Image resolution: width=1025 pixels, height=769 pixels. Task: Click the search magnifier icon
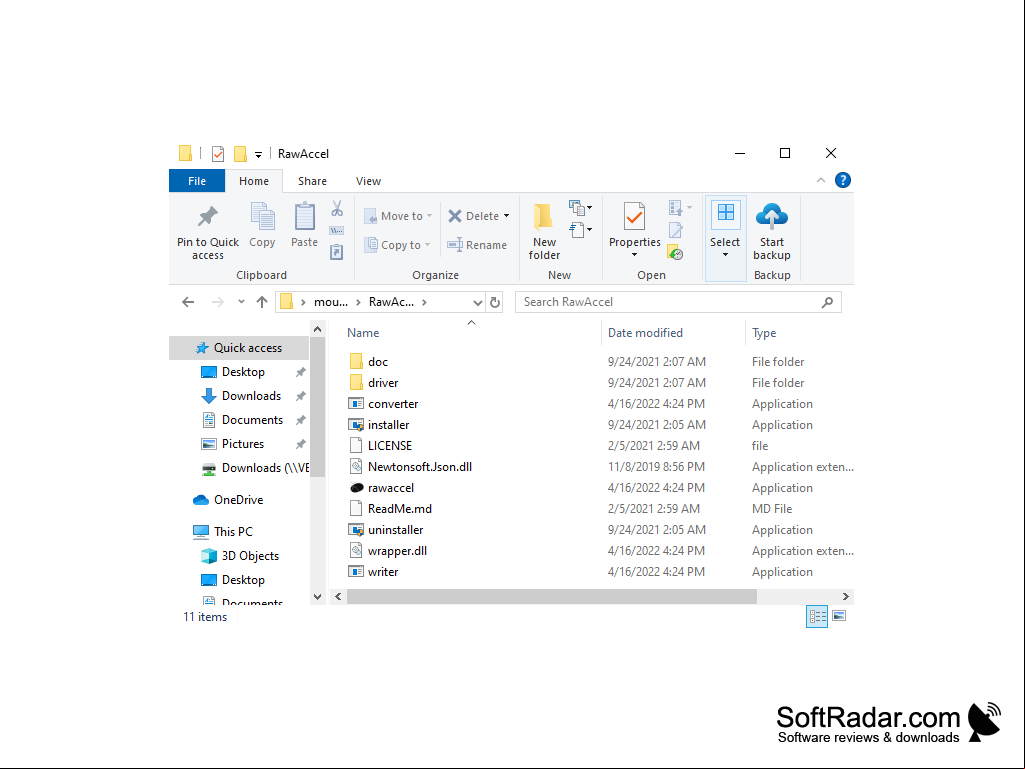[x=827, y=302]
